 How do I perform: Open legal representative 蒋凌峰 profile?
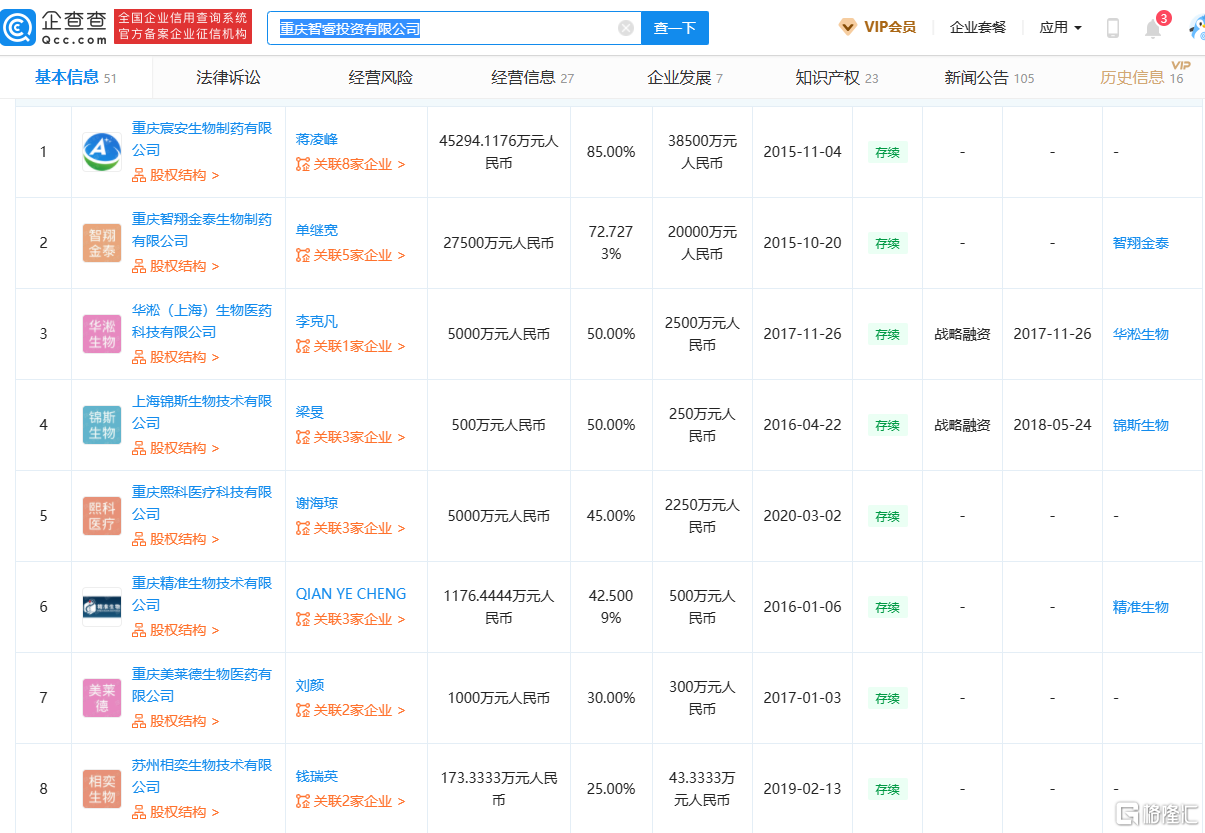[x=317, y=140]
